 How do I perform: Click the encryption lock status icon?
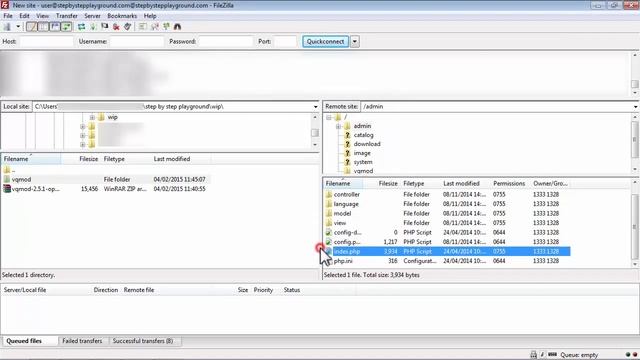click(533, 355)
